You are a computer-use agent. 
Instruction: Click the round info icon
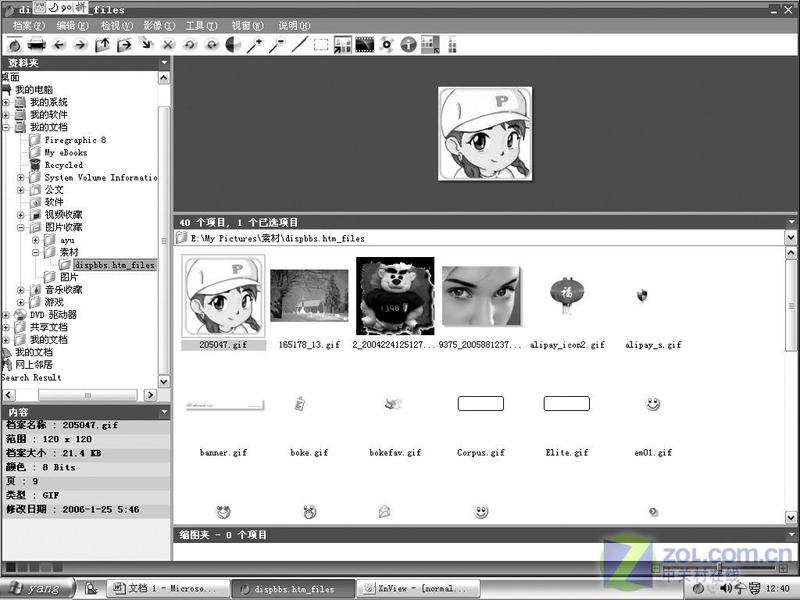point(408,45)
